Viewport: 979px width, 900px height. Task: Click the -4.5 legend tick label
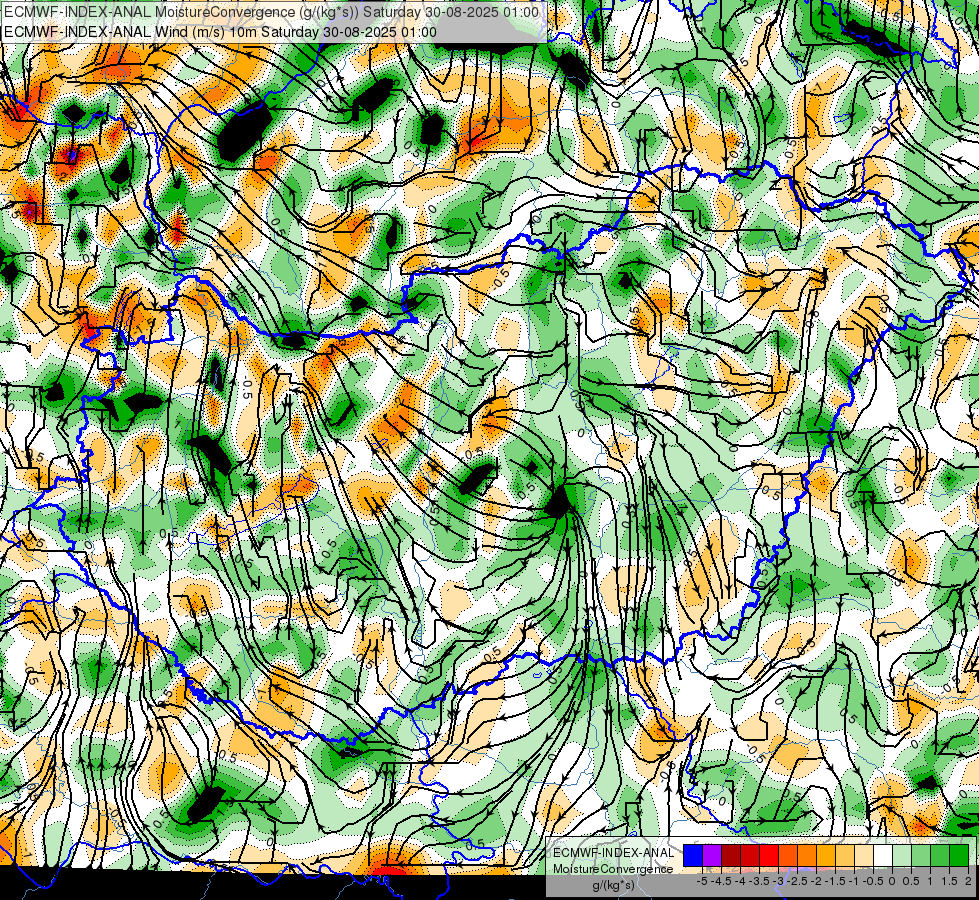click(721, 881)
